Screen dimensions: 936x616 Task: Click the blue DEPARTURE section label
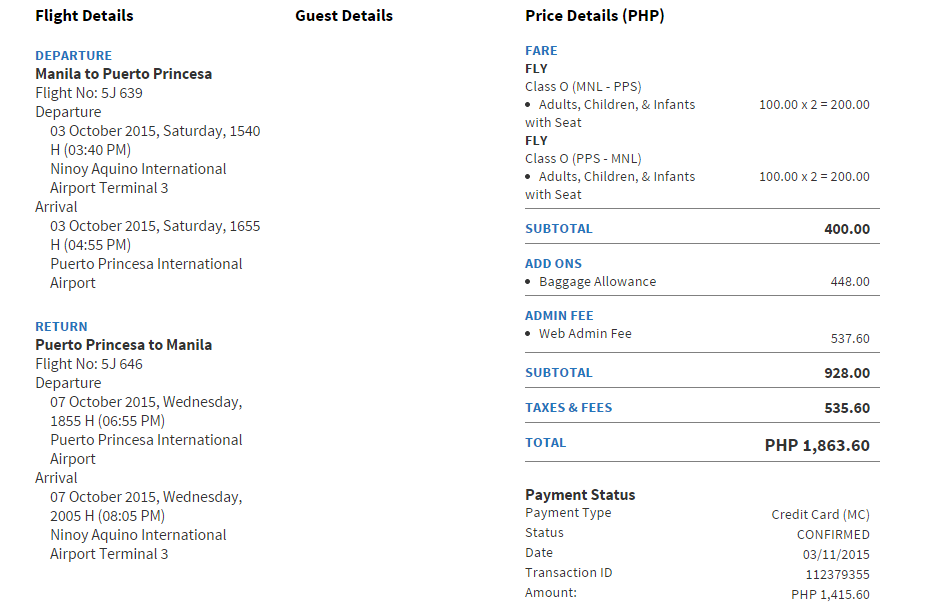click(x=73, y=55)
